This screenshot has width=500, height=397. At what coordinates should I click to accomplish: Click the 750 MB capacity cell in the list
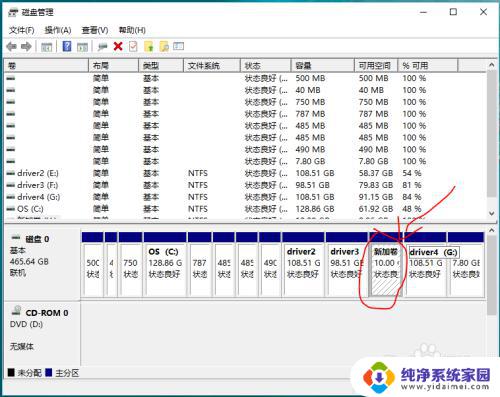[x=310, y=102]
